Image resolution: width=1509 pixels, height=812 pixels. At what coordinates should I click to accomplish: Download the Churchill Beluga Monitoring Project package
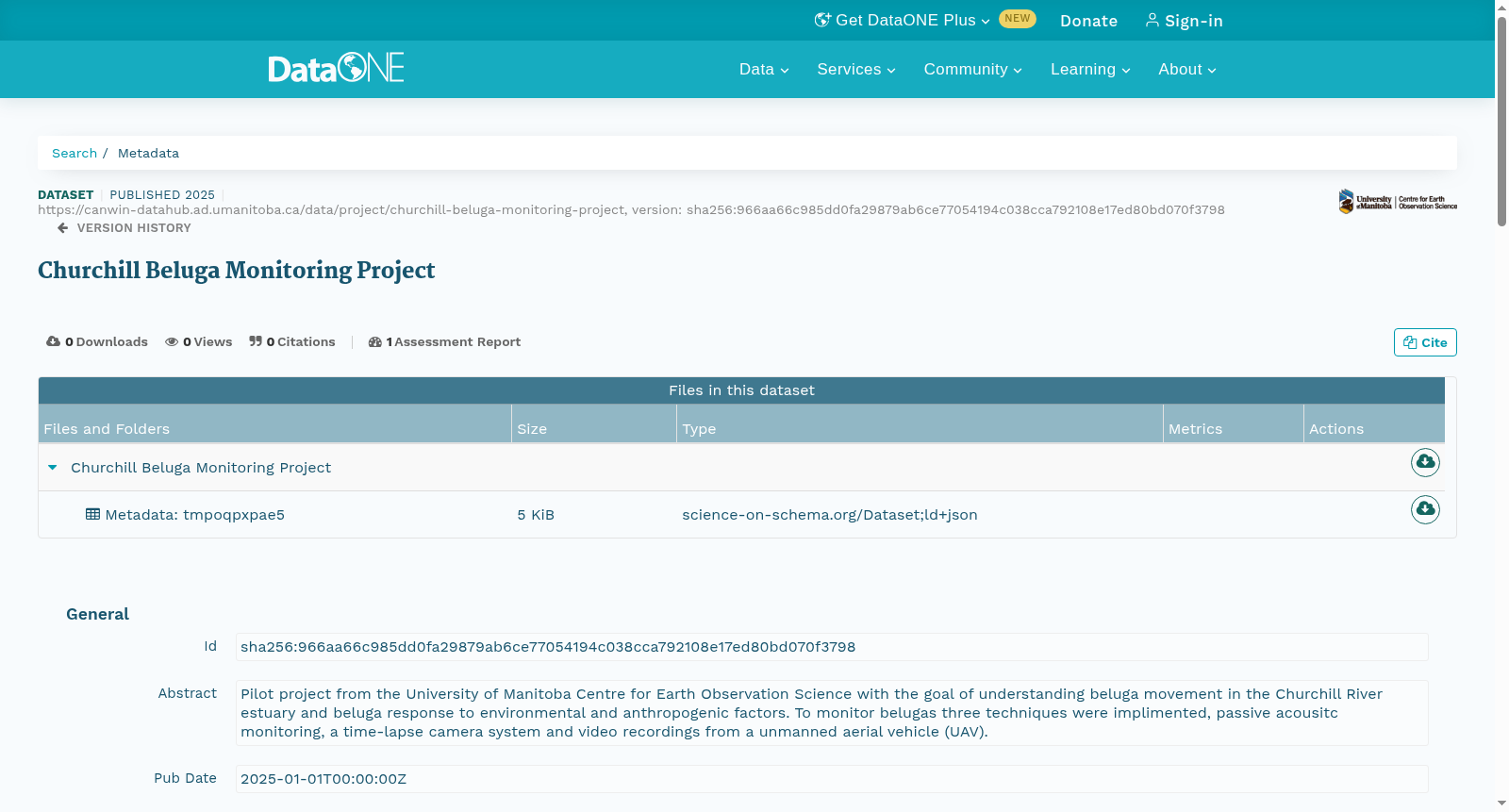(x=1425, y=462)
